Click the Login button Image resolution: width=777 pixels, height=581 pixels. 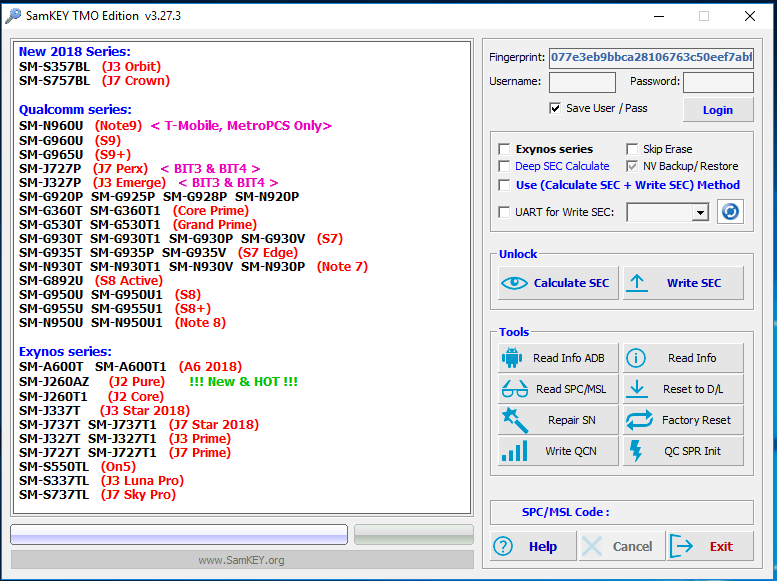click(718, 110)
